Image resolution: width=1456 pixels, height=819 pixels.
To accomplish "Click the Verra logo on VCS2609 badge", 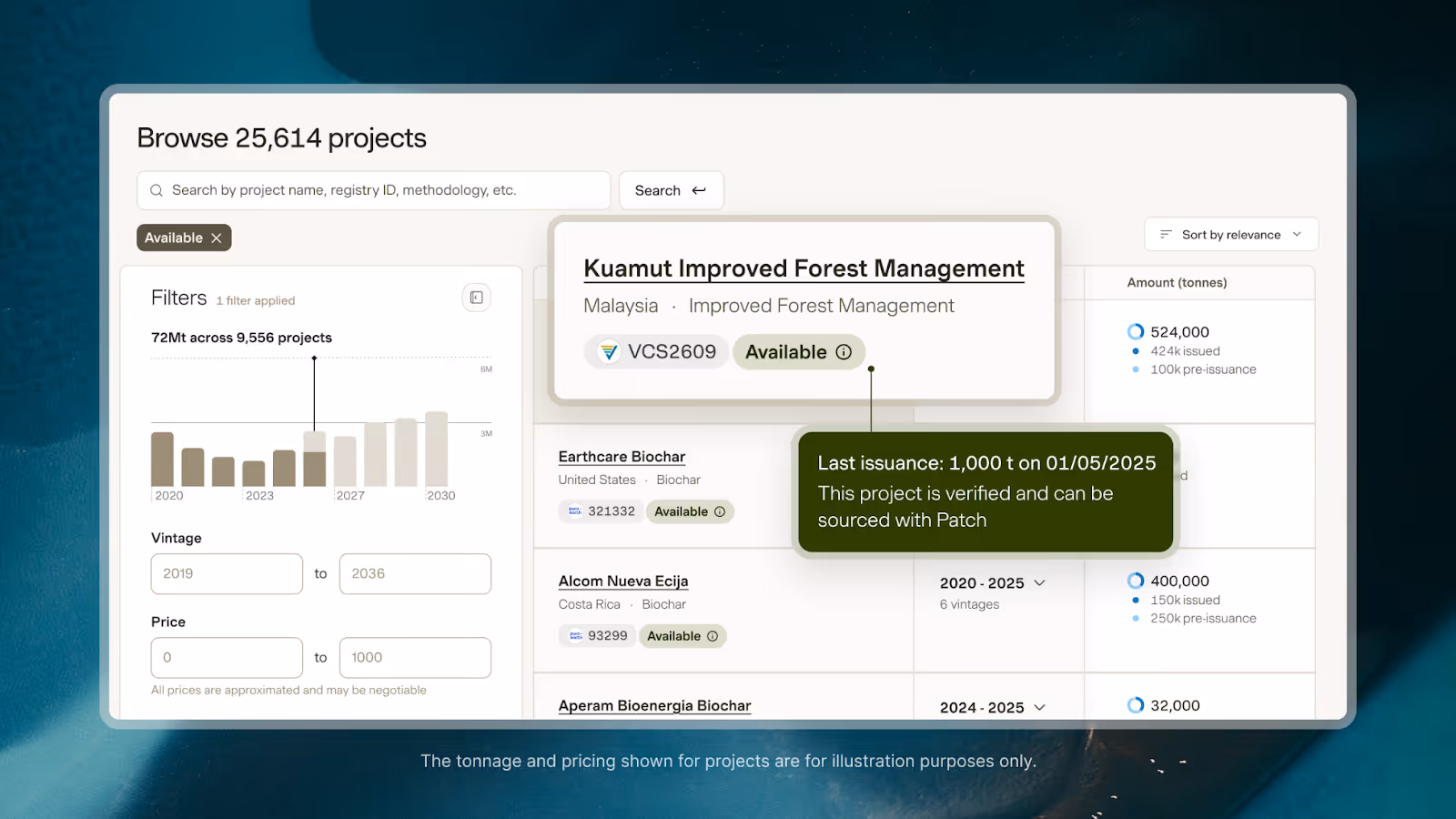I will tap(609, 352).
